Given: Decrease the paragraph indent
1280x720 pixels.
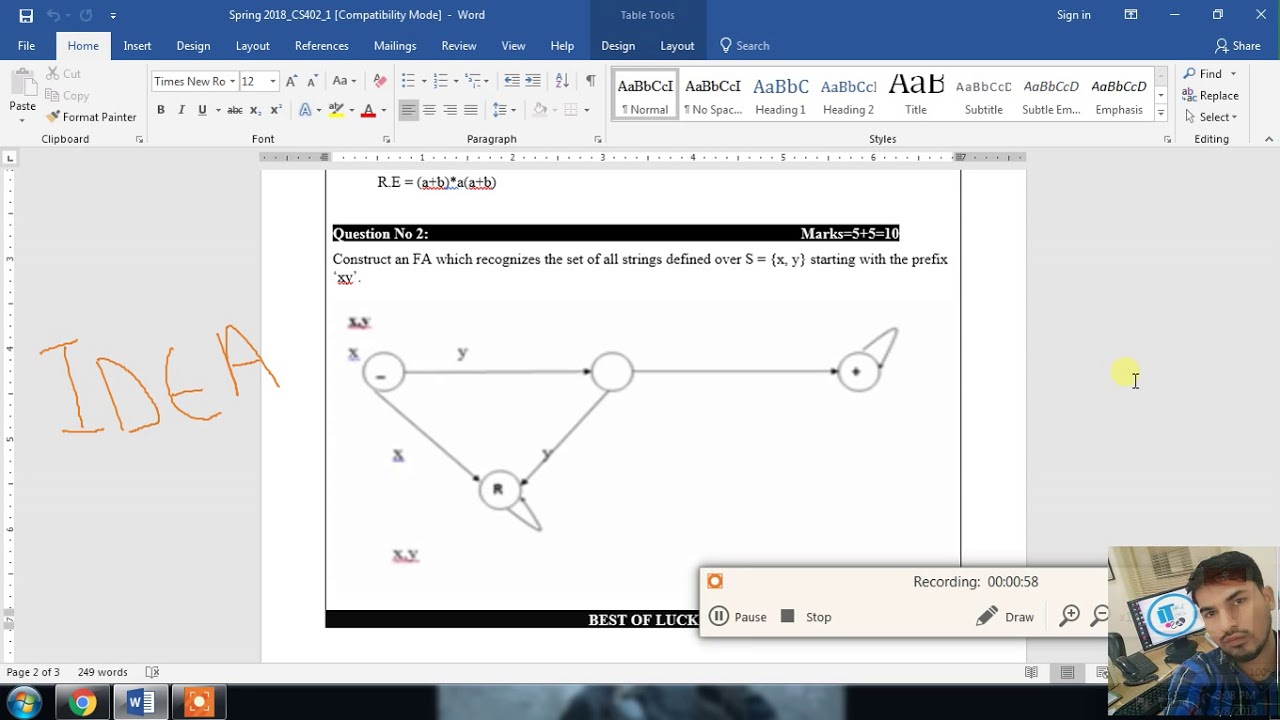Looking at the screenshot, I should coord(511,81).
